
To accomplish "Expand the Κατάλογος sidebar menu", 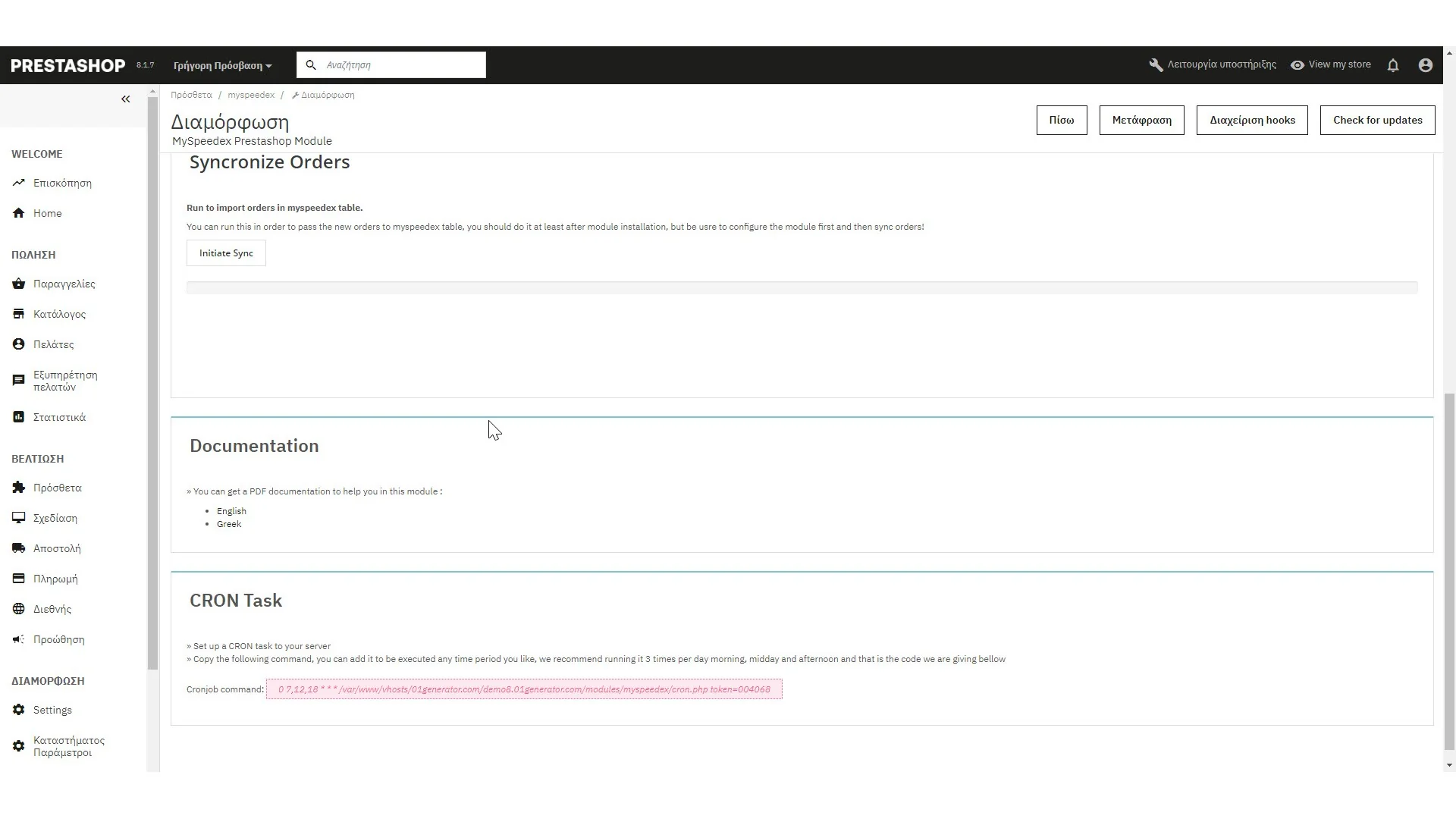I will click(x=59, y=314).
